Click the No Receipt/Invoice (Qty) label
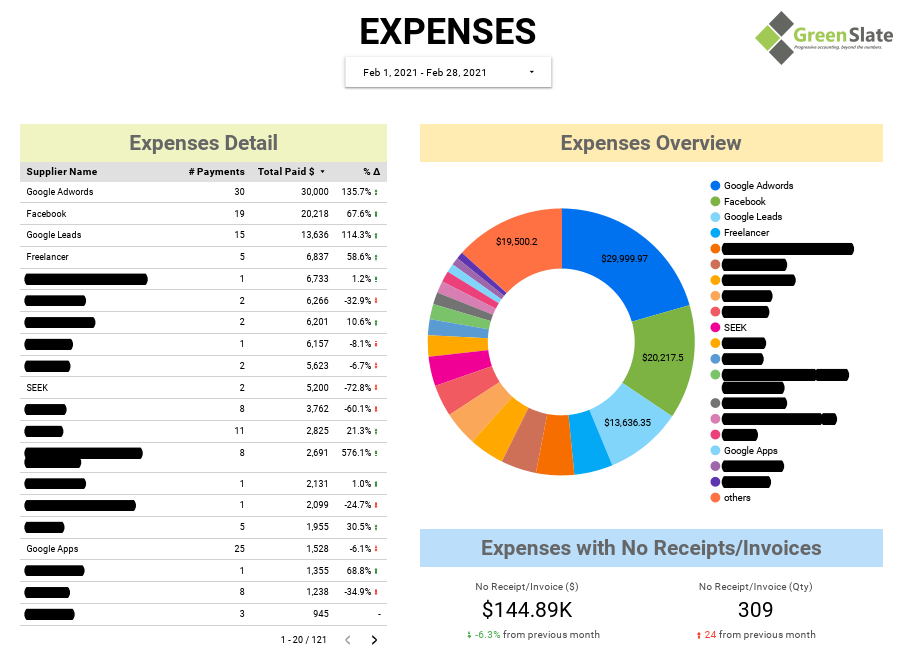 [x=756, y=586]
